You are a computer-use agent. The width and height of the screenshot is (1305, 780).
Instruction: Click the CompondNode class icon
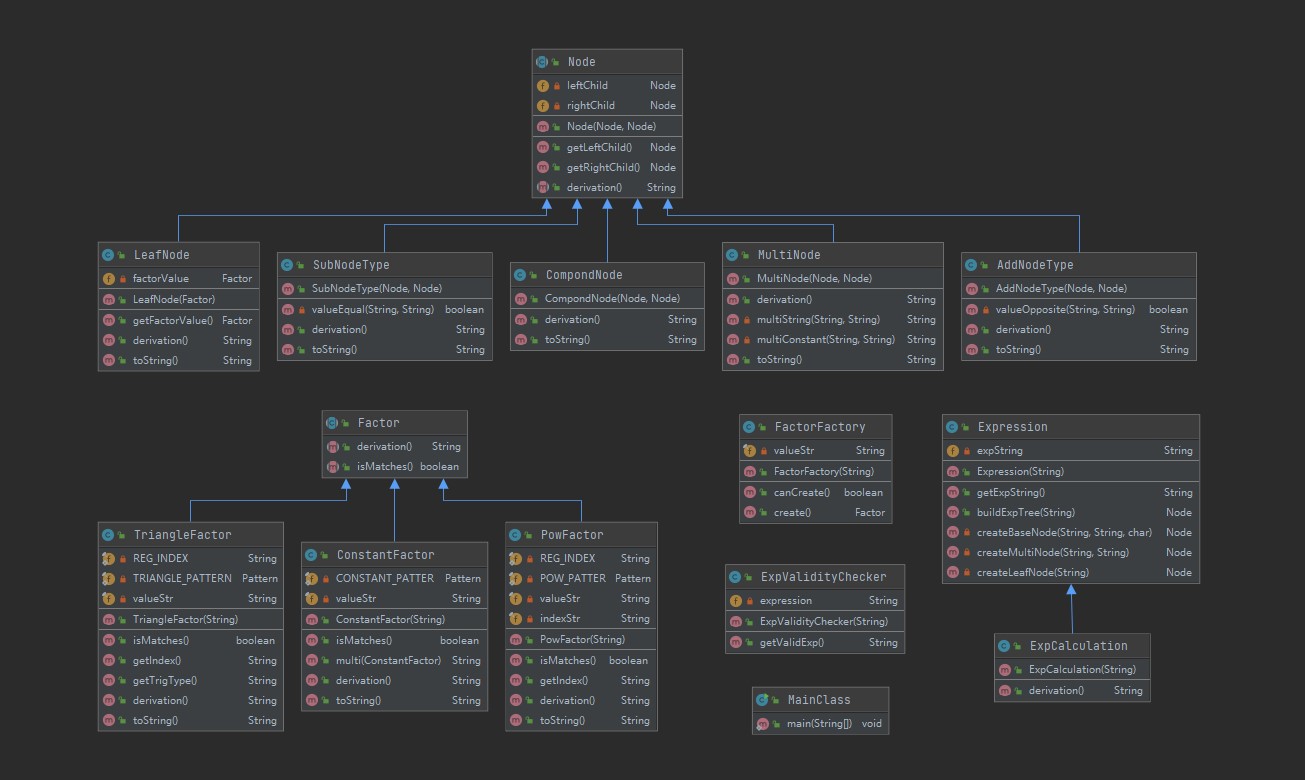pyautogui.click(x=521, y=275)
